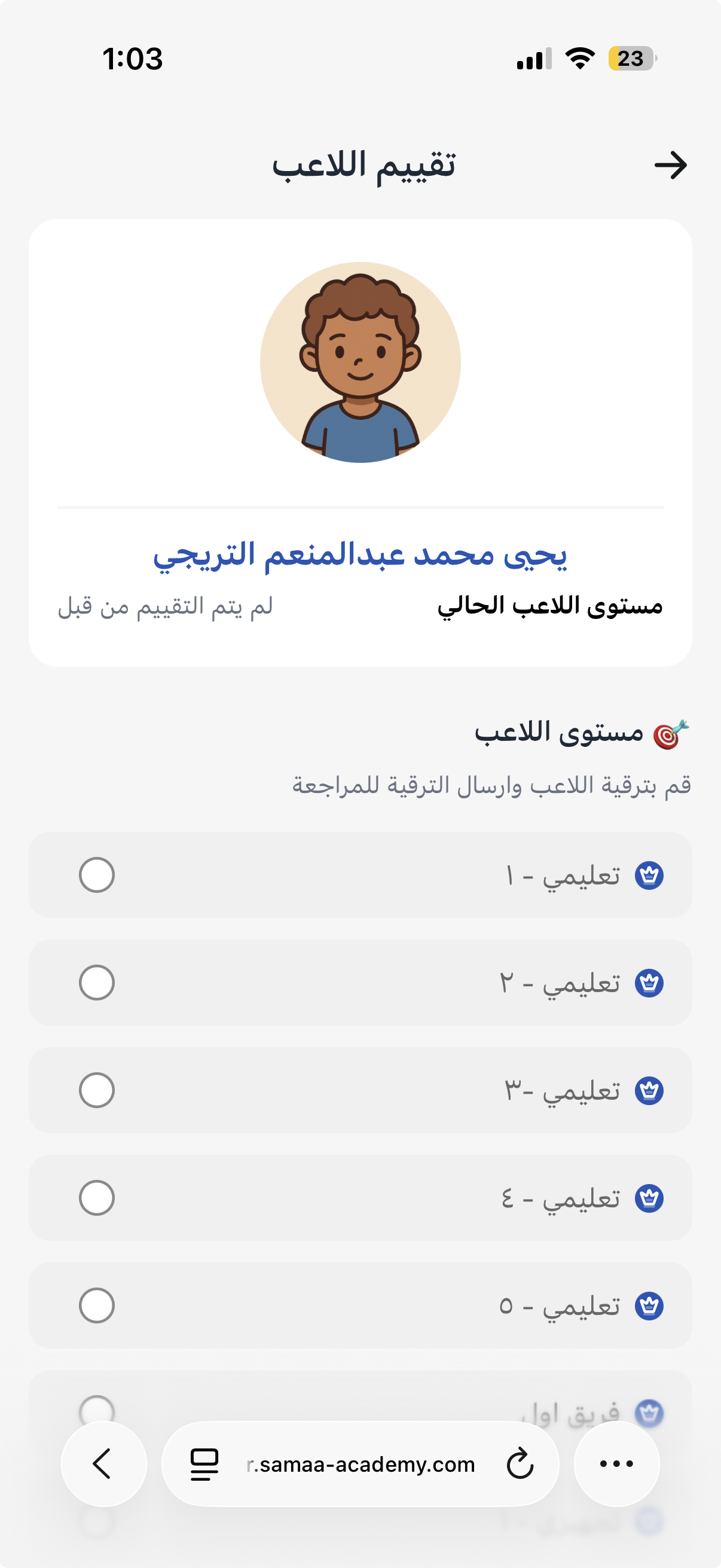
Task: Select the تعليمي - ٢ radio button
Action: pyautogui.click(x=97, y=983)
